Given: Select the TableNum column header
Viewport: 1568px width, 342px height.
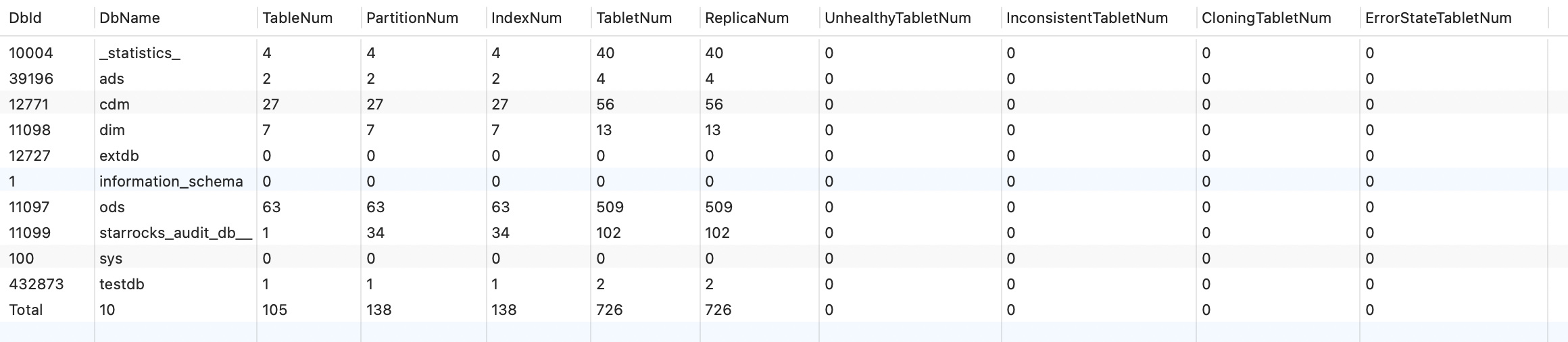Looking at the screenshot, I should [297, 18].
